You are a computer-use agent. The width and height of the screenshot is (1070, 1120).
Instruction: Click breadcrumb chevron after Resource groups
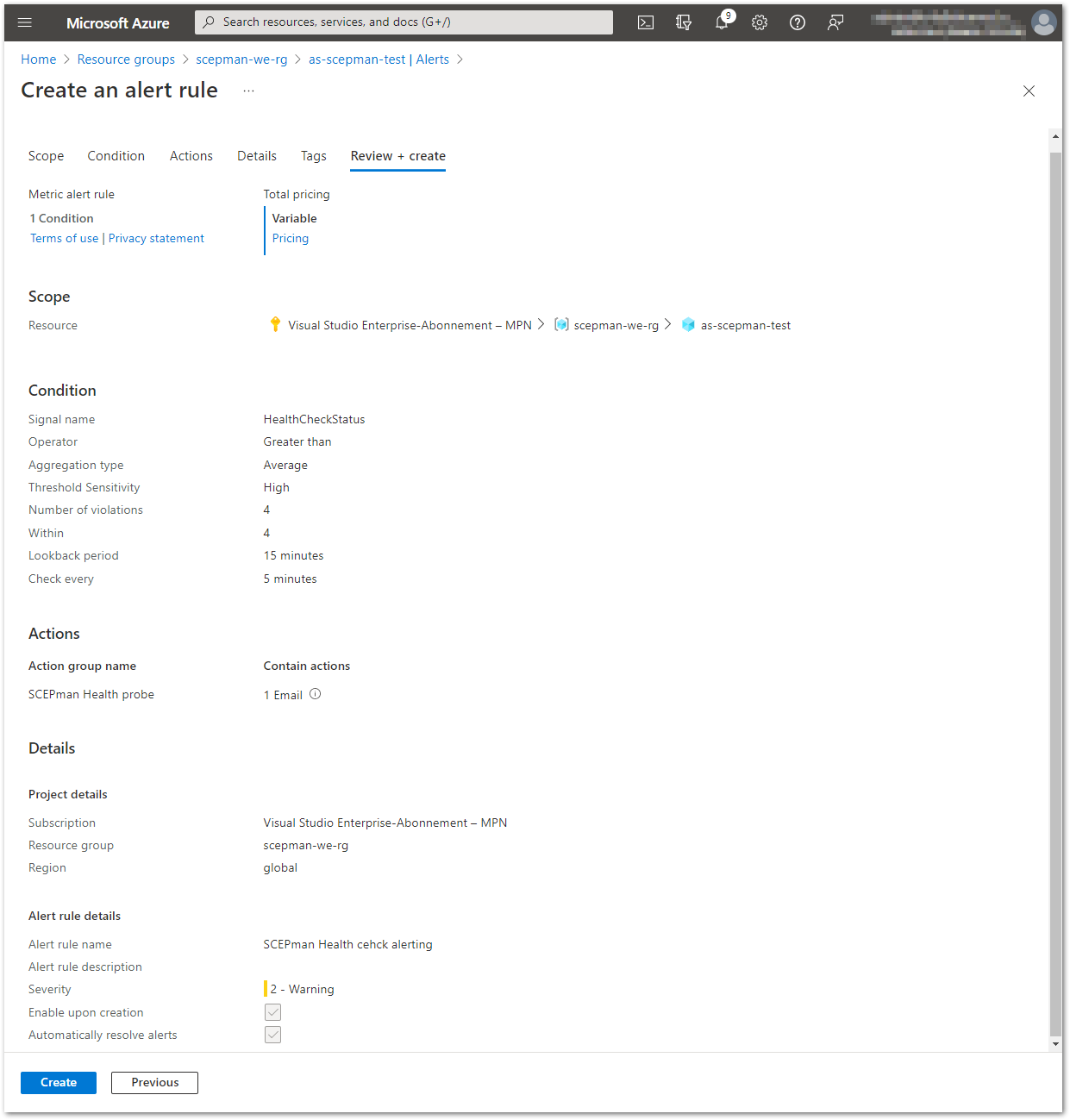click(185, 59)
